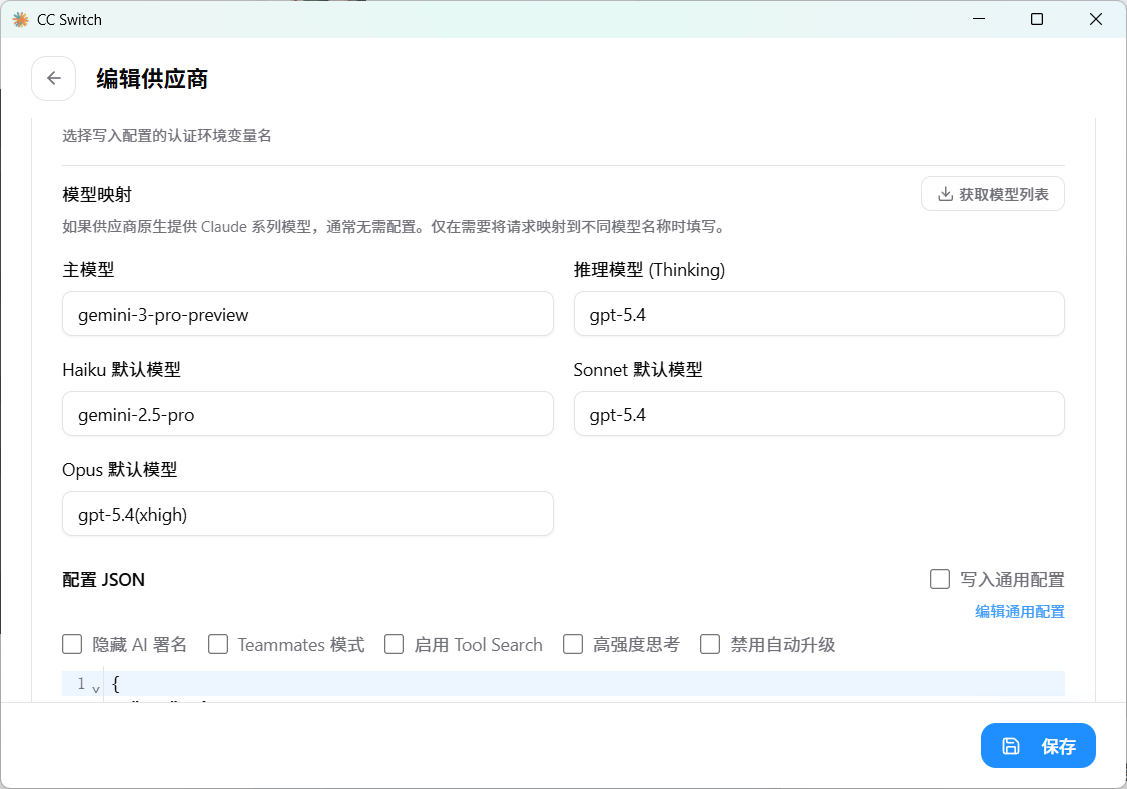Collapse JSON line 1 fold arrow
The image size is (1127, 789).
coord(96,688)
